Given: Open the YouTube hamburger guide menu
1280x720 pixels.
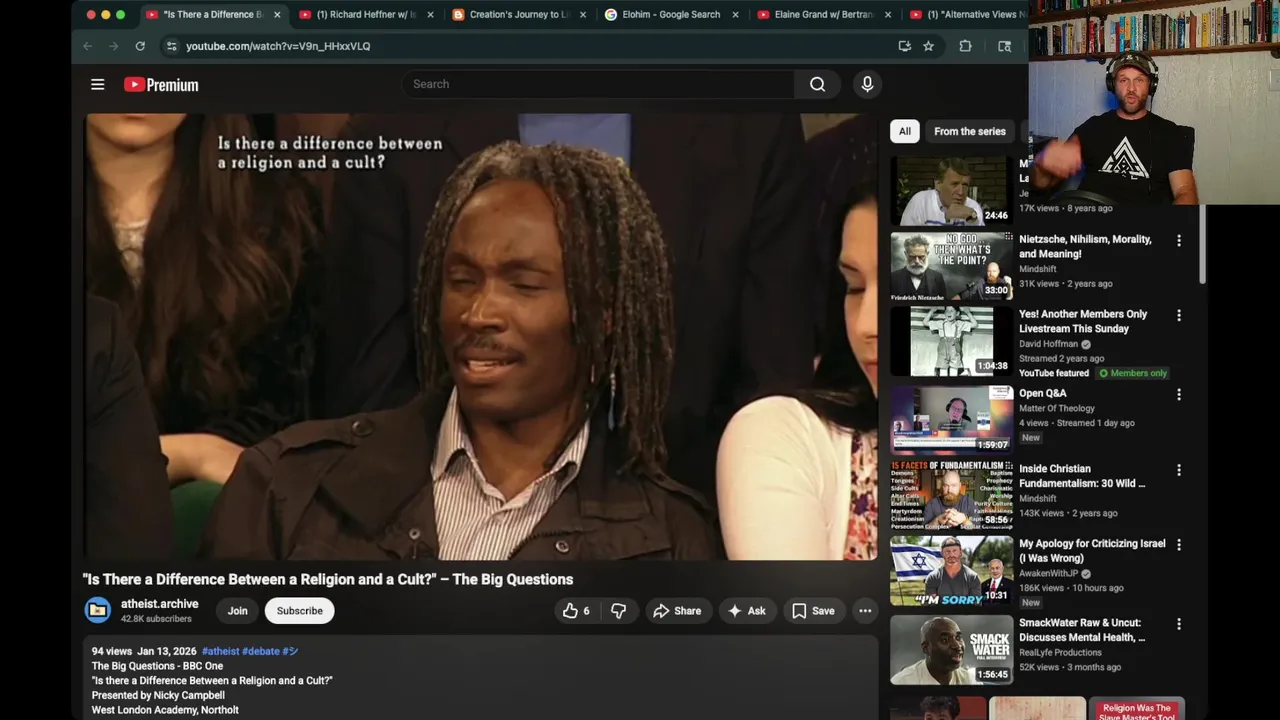Looking at the screenshot, I should click(97, 85).
